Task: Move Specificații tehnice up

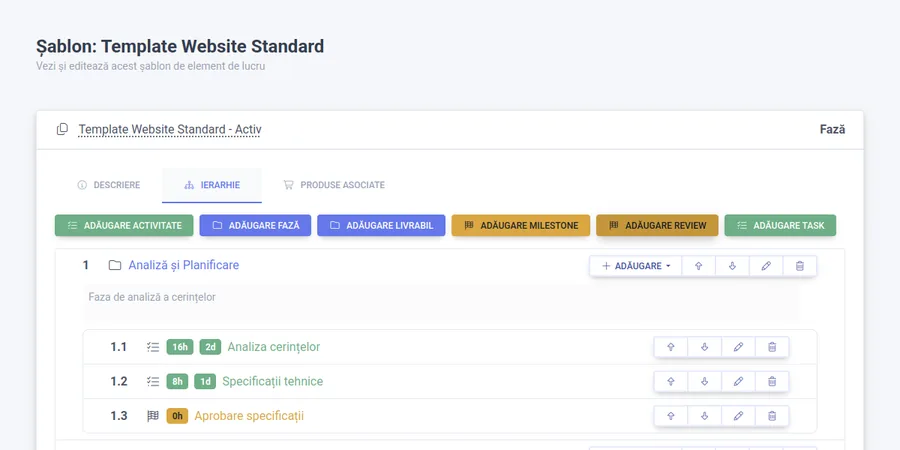Action: 670,382
